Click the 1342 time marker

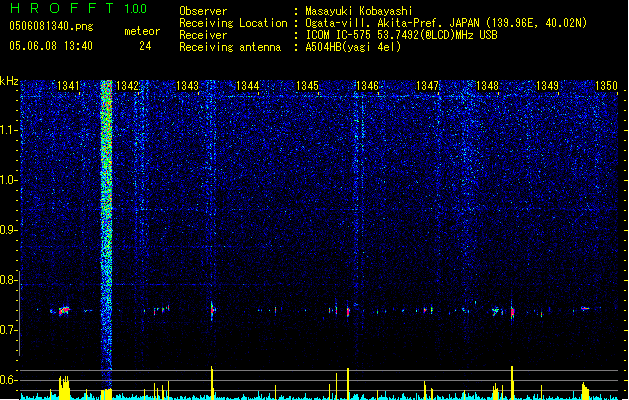coord(127,85)
